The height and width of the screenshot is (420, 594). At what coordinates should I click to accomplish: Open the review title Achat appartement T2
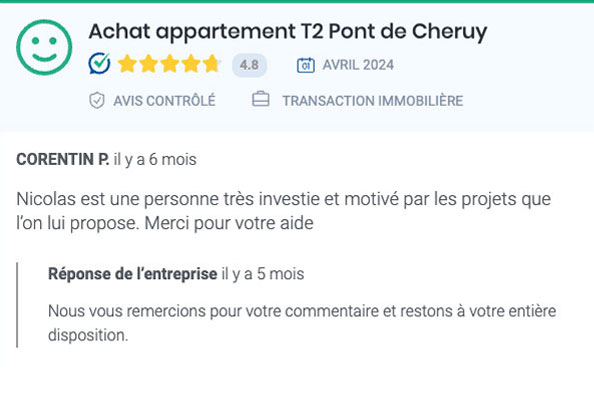pos(288,31)
